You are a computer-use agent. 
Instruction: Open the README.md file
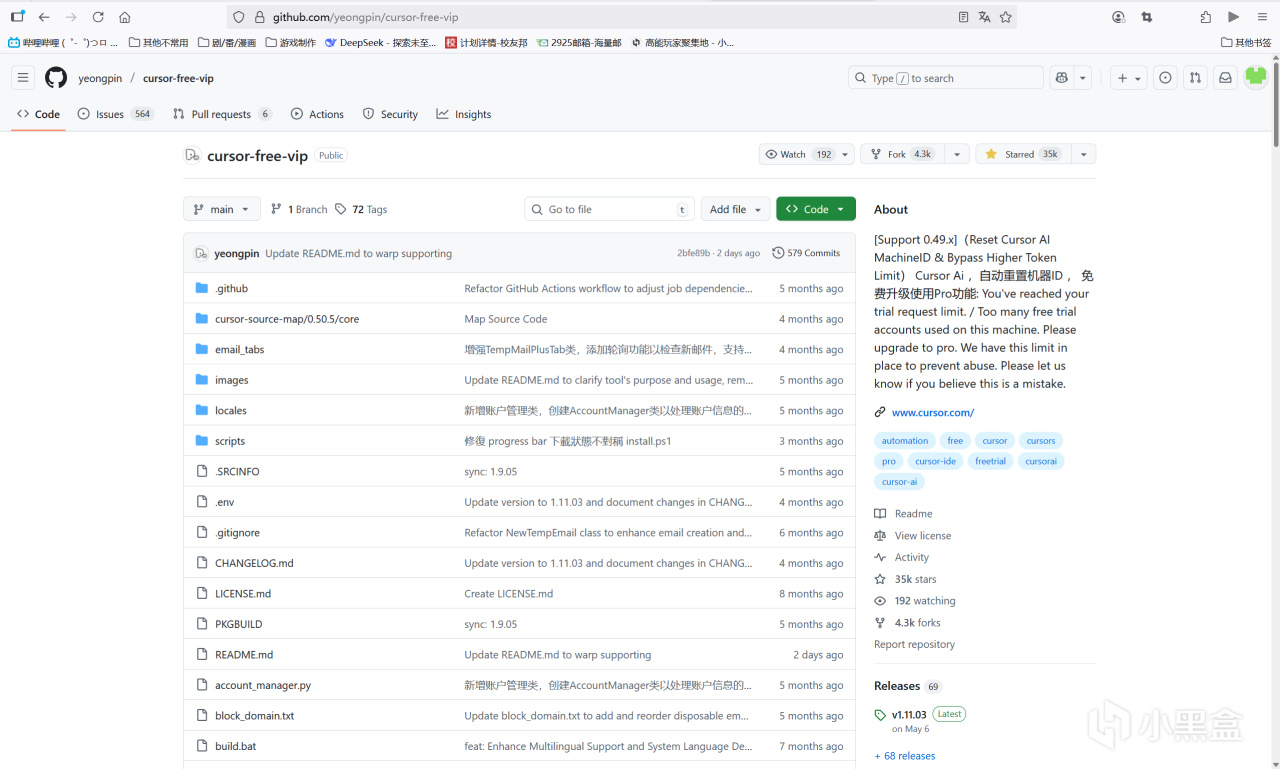click(244, 655)
